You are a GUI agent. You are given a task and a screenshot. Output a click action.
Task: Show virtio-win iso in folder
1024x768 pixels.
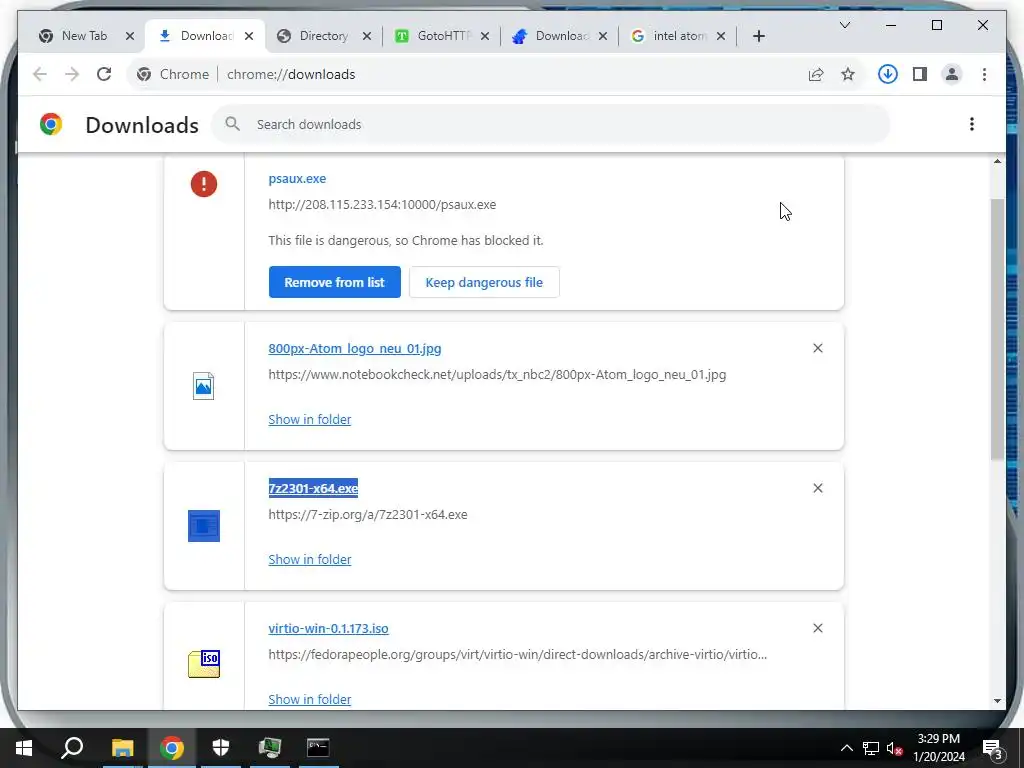[x=310, y=699]
